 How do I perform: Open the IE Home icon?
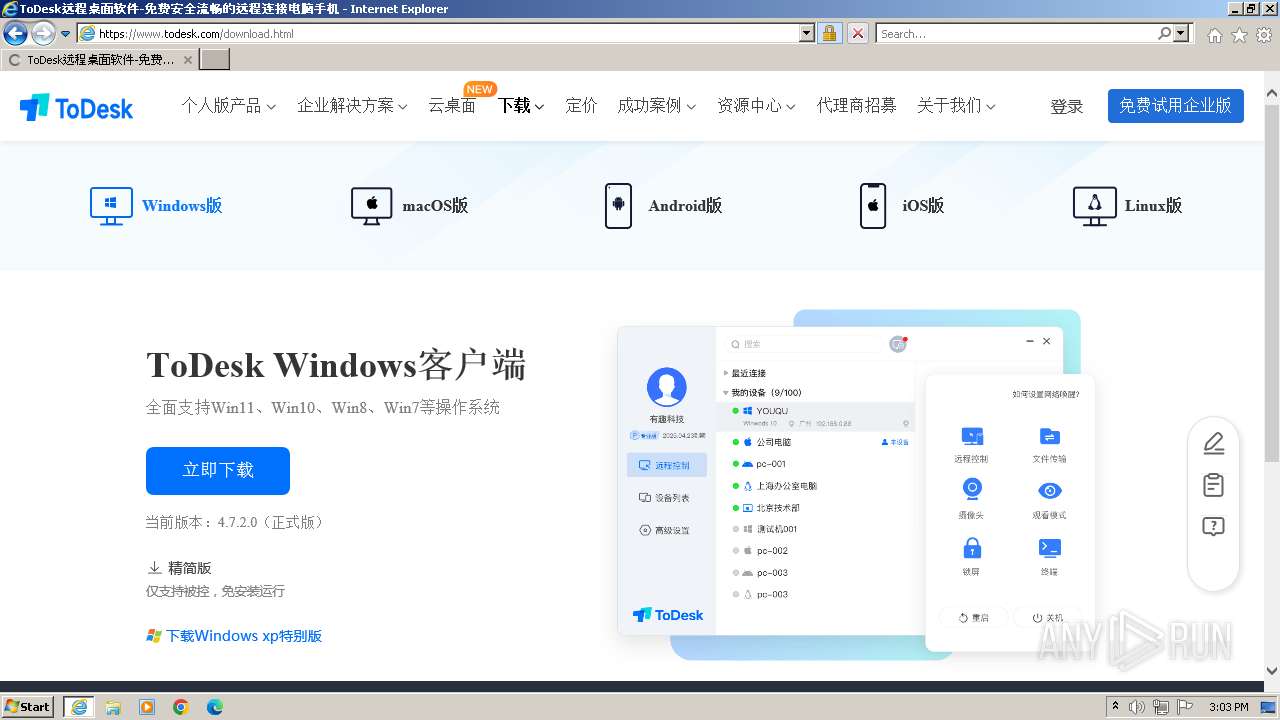pos(1214,35)
